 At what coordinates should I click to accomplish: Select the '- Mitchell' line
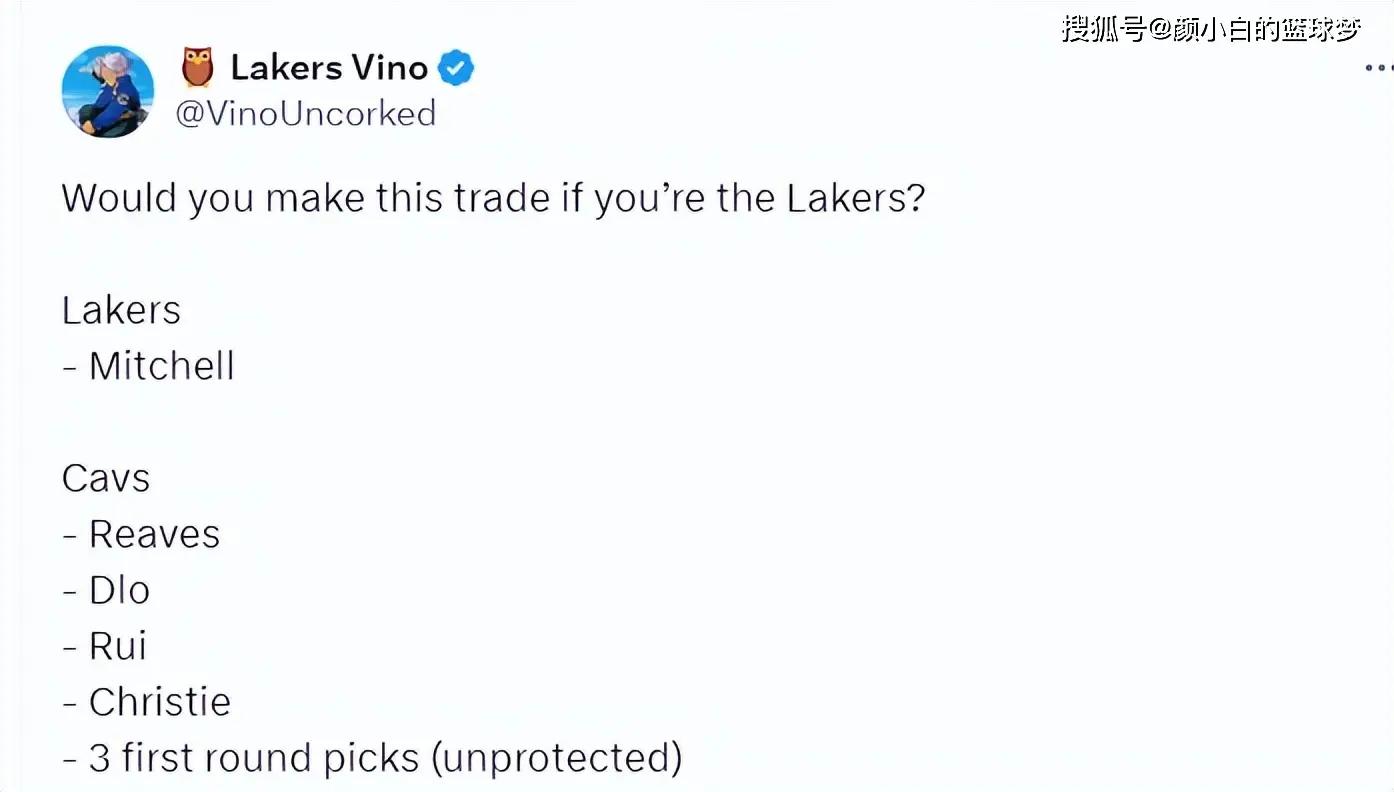[148, 366]
